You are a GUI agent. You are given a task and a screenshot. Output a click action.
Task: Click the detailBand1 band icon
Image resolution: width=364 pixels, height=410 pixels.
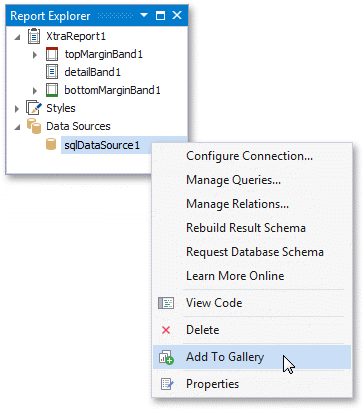[52, 72]
